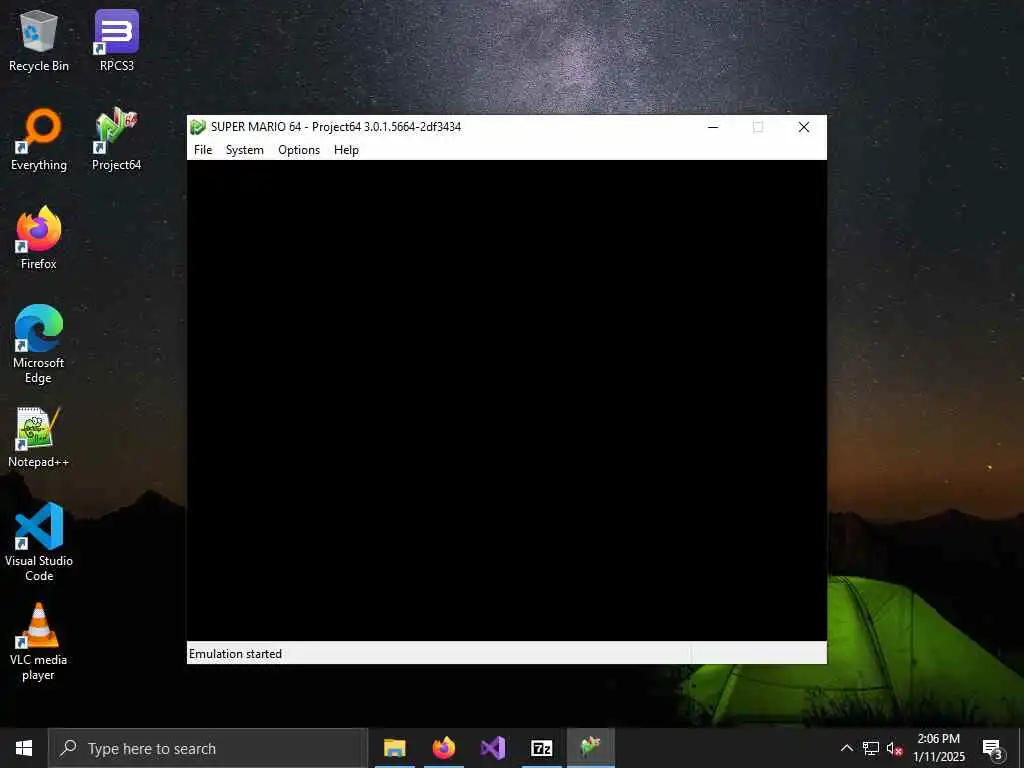Screen dimensions: 1024x768
Task: Minimize the Project64 window
Action: [x=713, y=127]
